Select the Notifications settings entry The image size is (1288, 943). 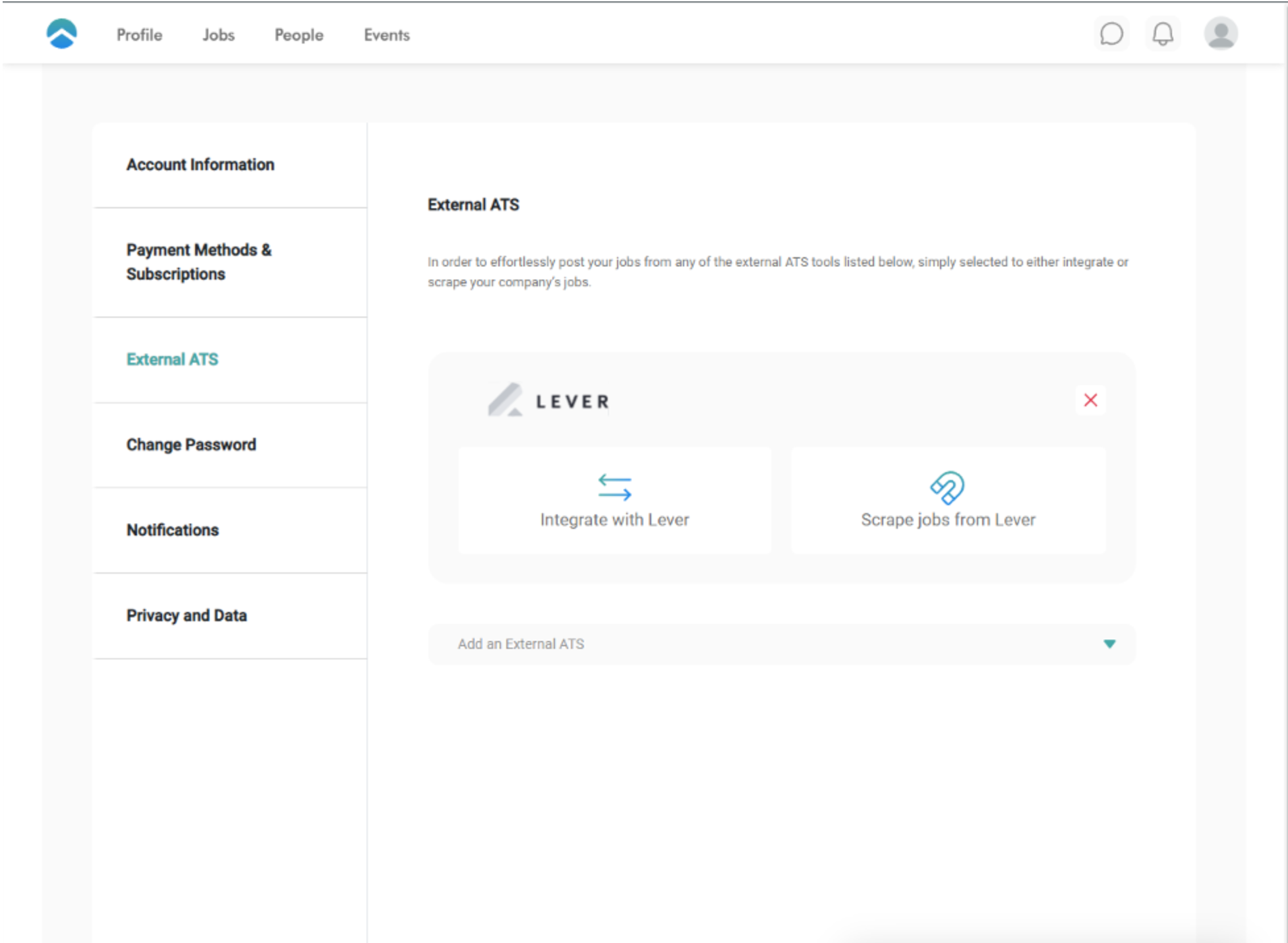(x=172, y=530)
